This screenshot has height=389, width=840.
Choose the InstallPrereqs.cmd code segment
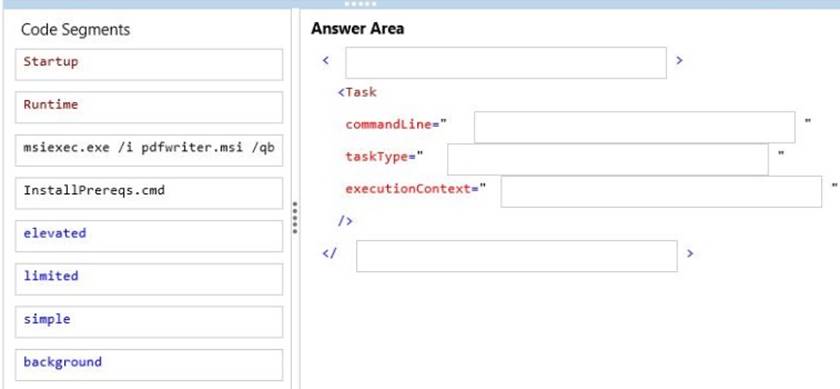click(x=149, y=193)
